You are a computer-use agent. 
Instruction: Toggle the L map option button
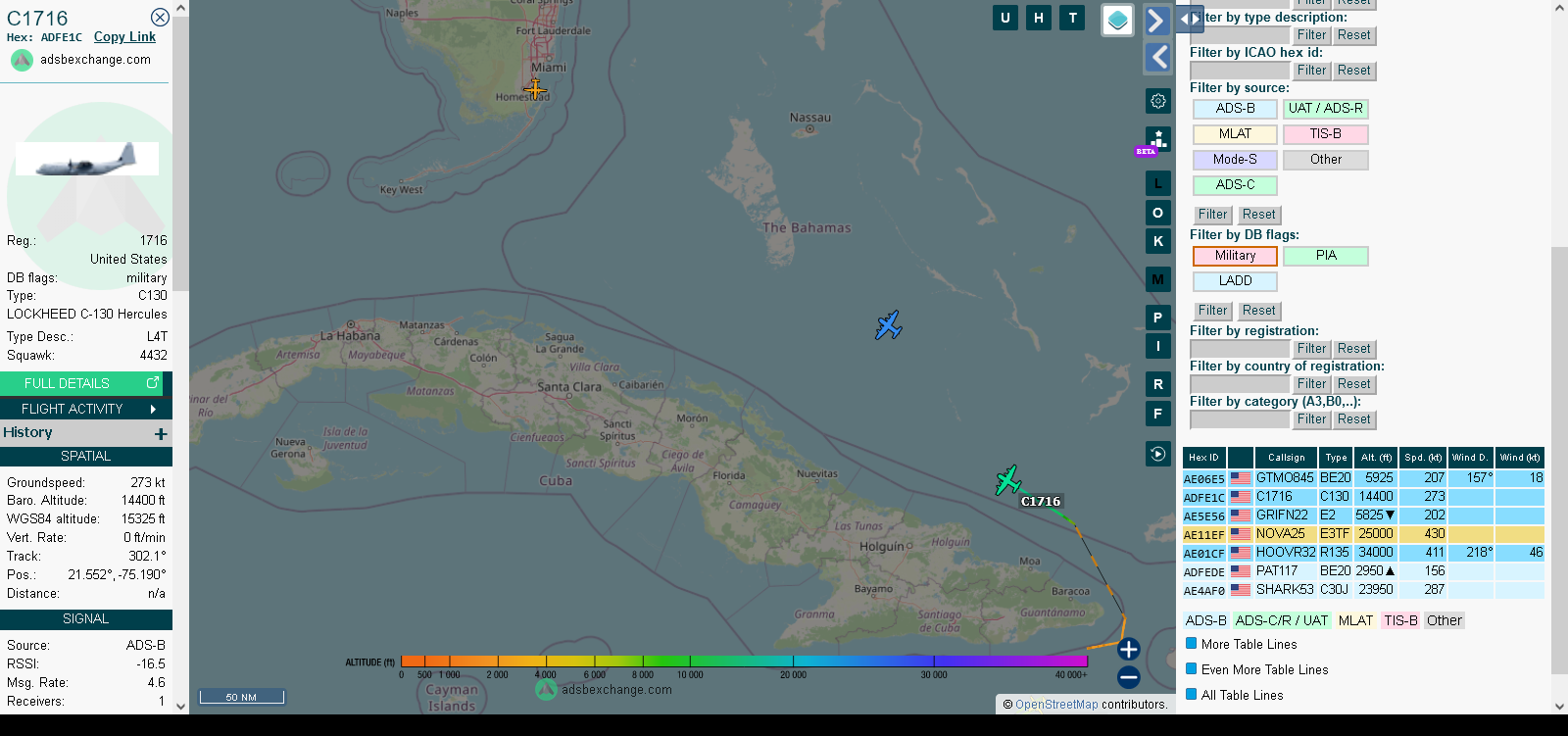coord(1158,183)
